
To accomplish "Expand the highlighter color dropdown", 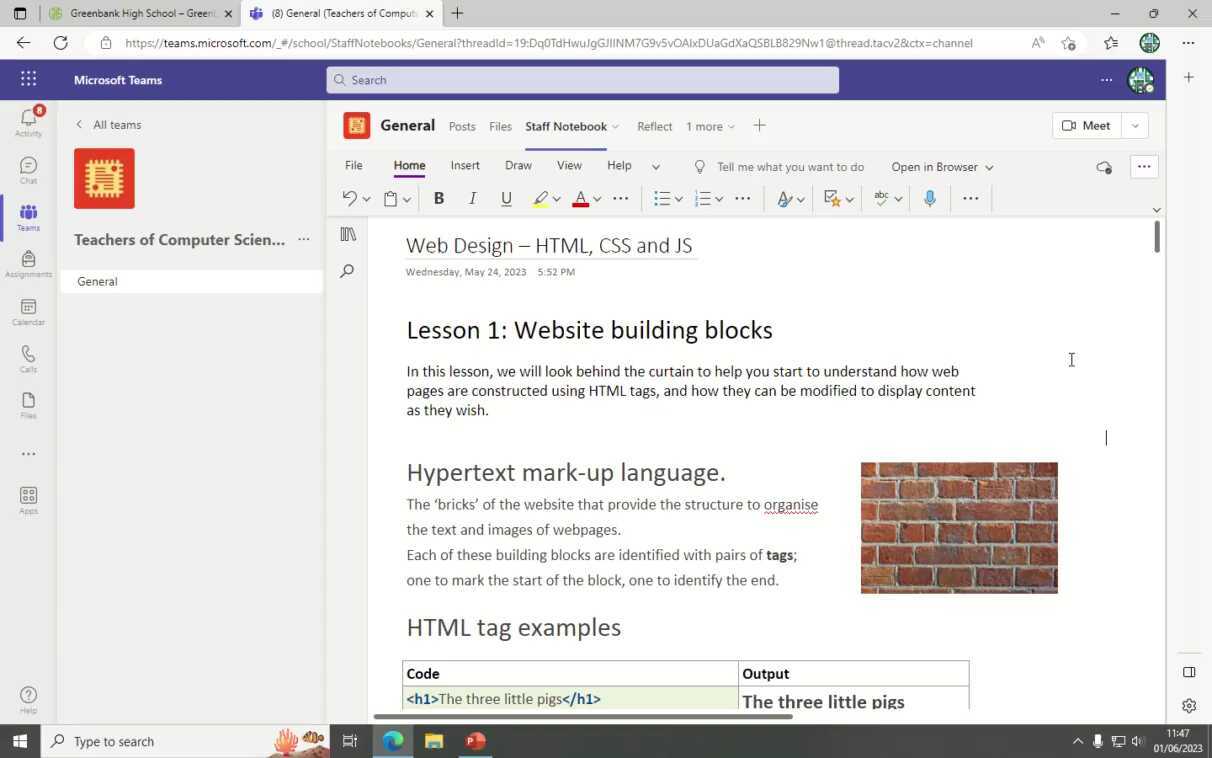I will (556, 199).
